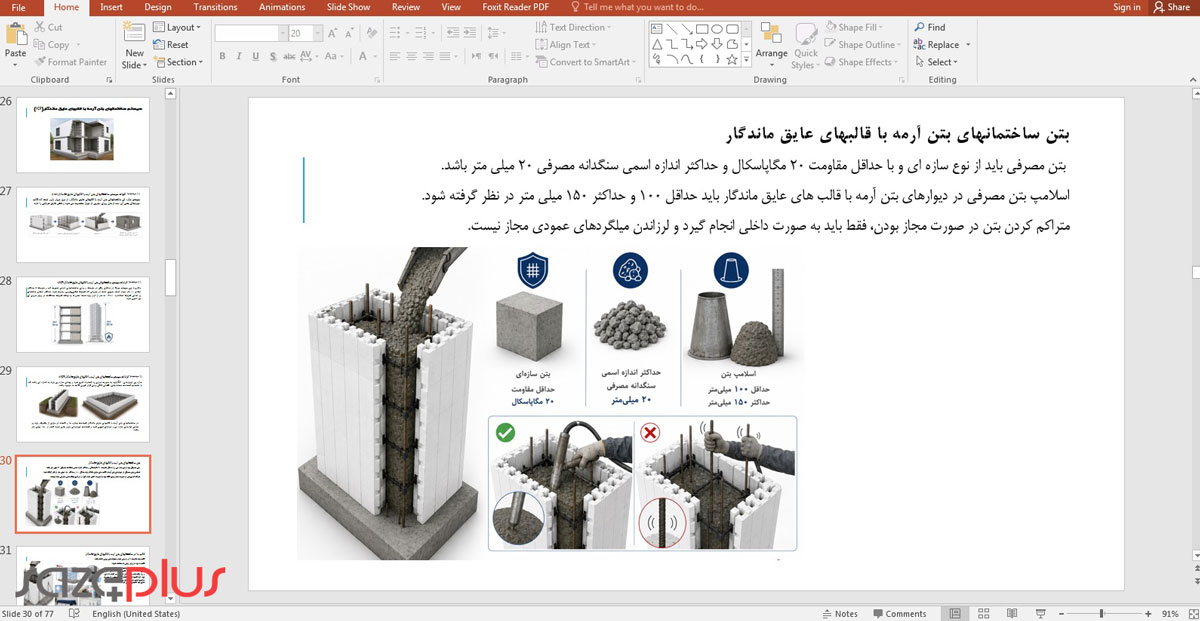Toggle Underline formatting
Image resolution: width=1200 pixels, height=621 pixels.
pyautogui.click(x=256, y=56)
